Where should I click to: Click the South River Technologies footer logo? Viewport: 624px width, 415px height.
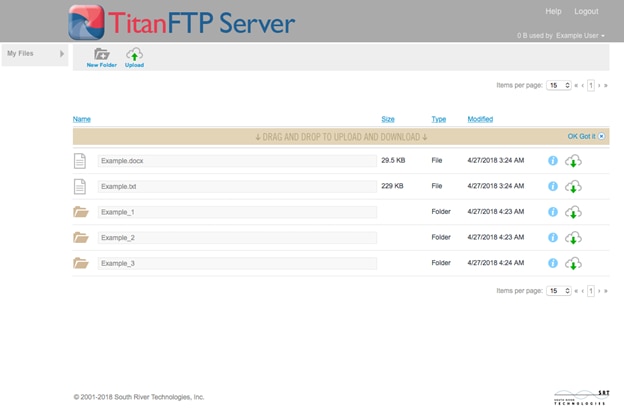coord(581,397)
